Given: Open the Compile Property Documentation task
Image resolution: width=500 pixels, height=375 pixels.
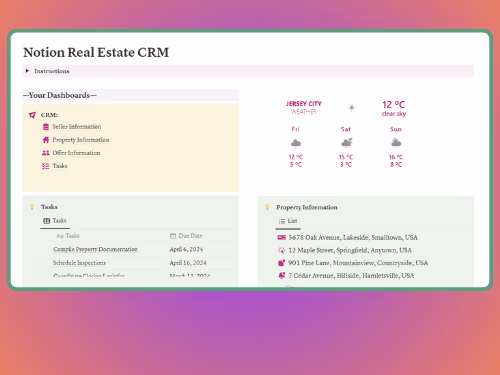Looking at the screenshot, I should click(95, 249).
